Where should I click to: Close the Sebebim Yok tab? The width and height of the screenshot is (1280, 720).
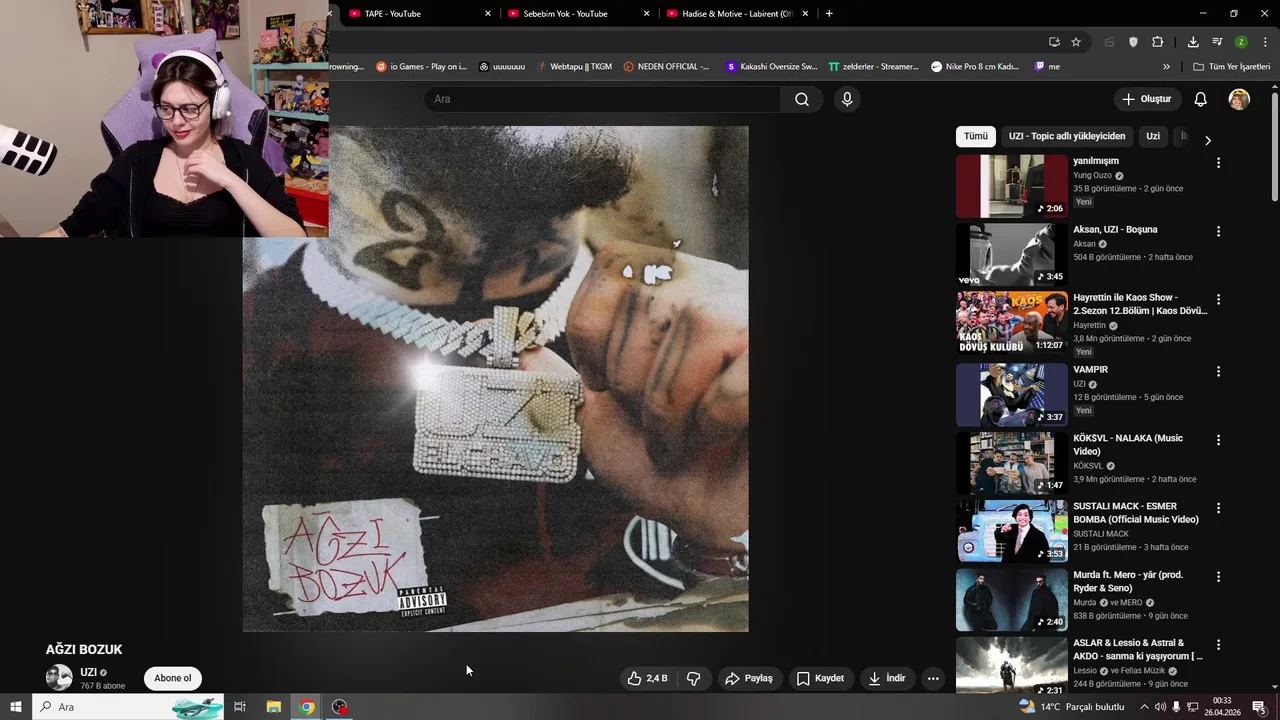click(646, 14)
